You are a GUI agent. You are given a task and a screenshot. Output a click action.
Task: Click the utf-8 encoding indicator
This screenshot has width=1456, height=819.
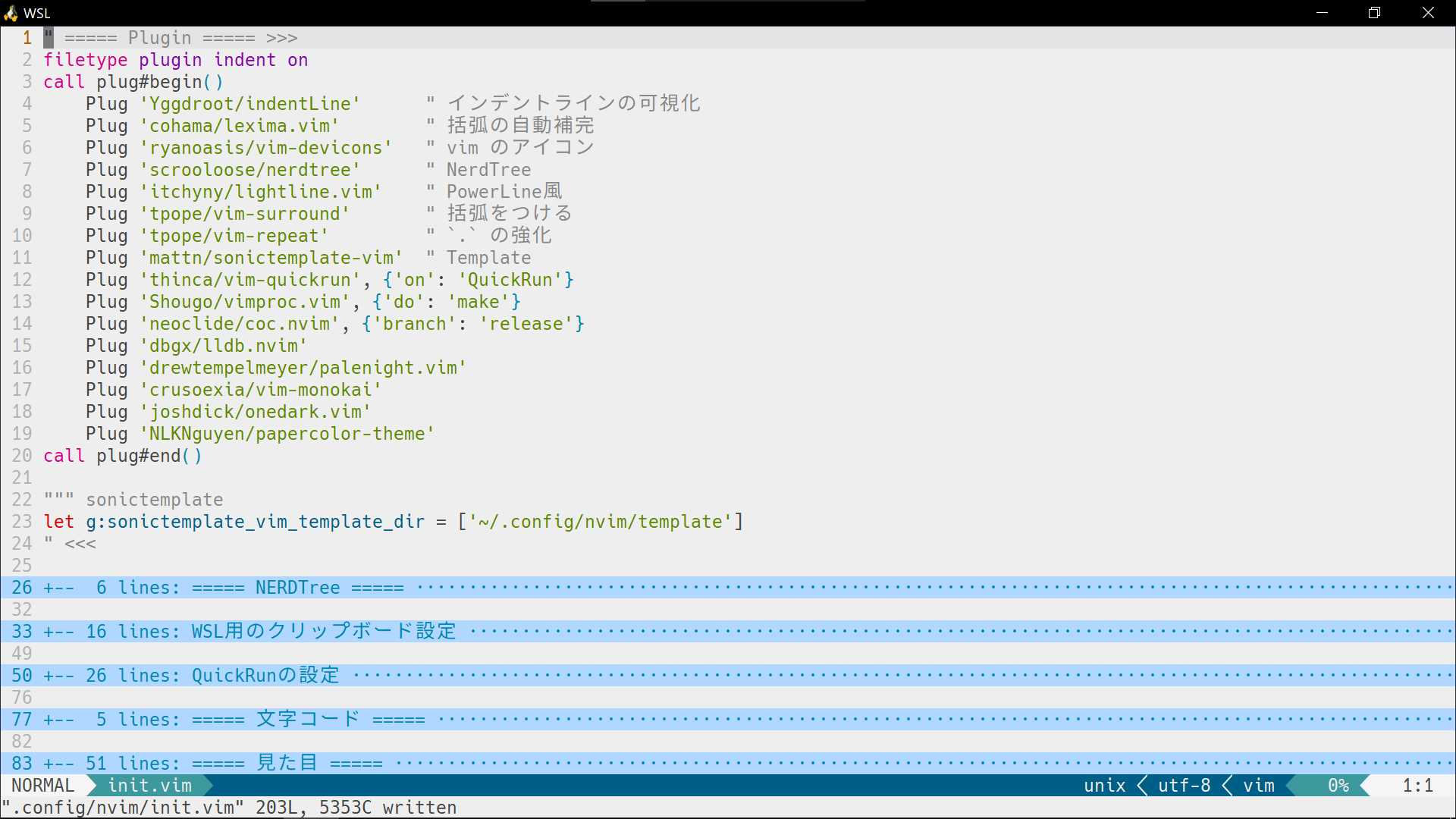(x=1184, y=786)
